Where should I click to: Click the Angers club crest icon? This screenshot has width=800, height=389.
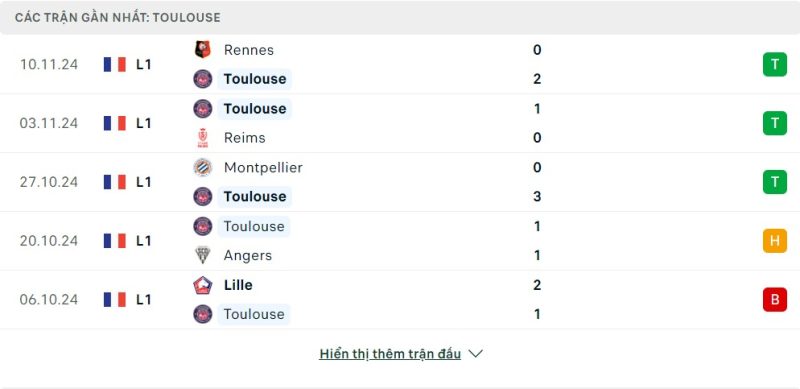pyautogui.click(x=203, y=255)
